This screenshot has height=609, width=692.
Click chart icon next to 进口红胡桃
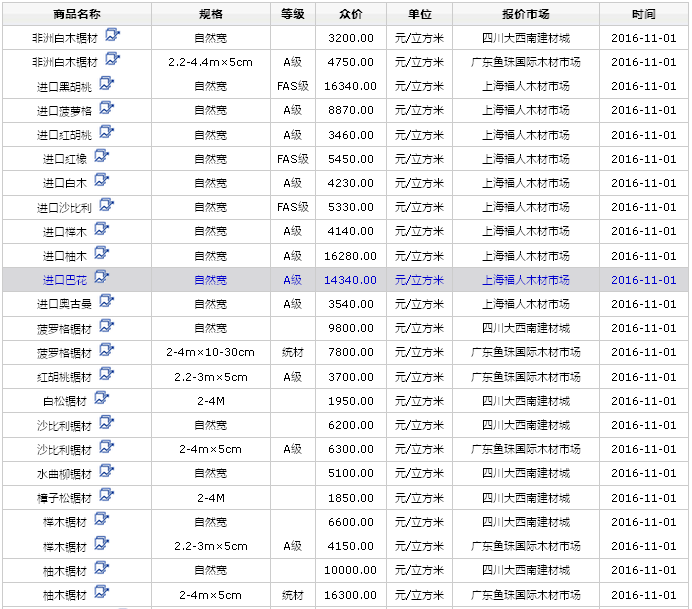pyautogui.click(x=106, y=133)
